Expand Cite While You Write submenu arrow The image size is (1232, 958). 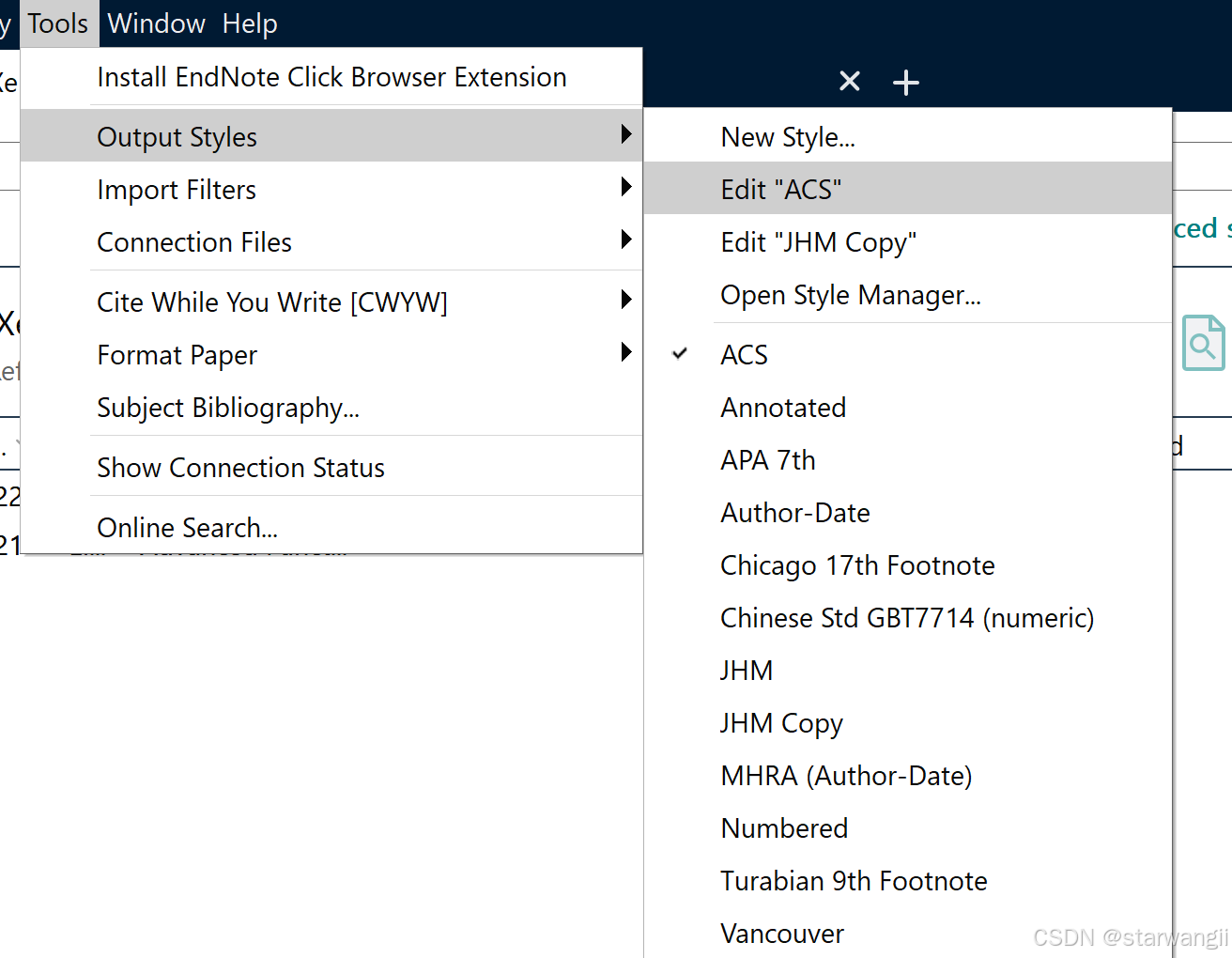point(626,301)
